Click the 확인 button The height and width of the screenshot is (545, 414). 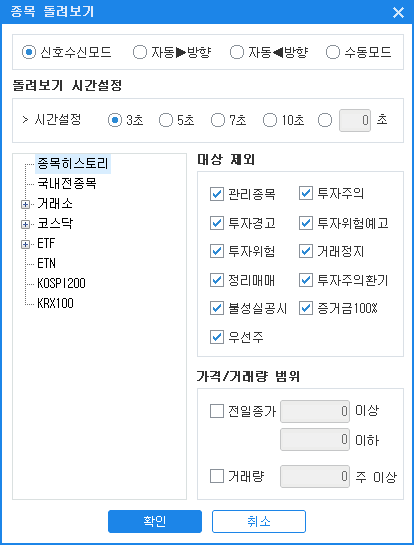(155, 521)
